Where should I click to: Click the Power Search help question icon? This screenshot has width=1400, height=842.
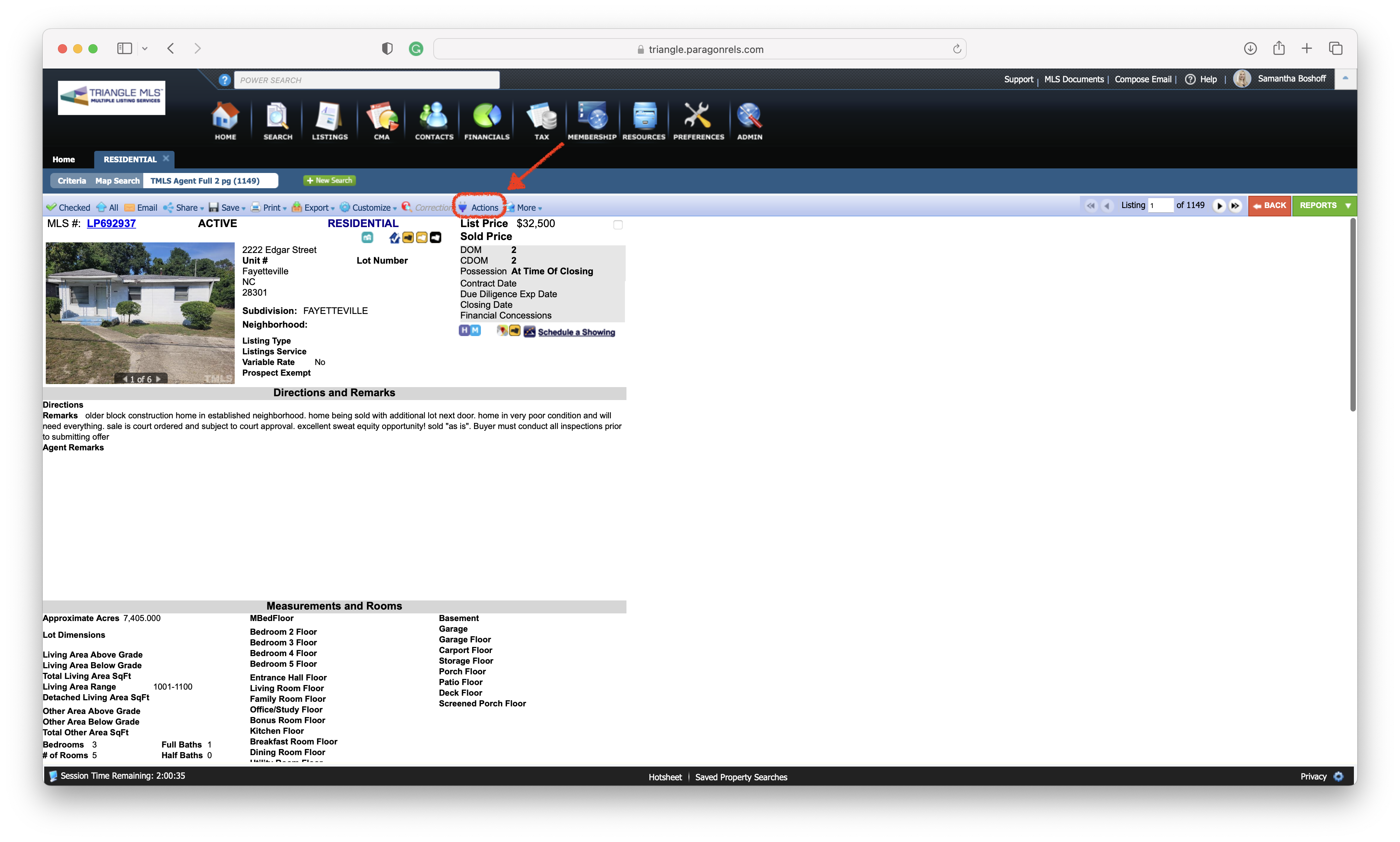(225, 80)
